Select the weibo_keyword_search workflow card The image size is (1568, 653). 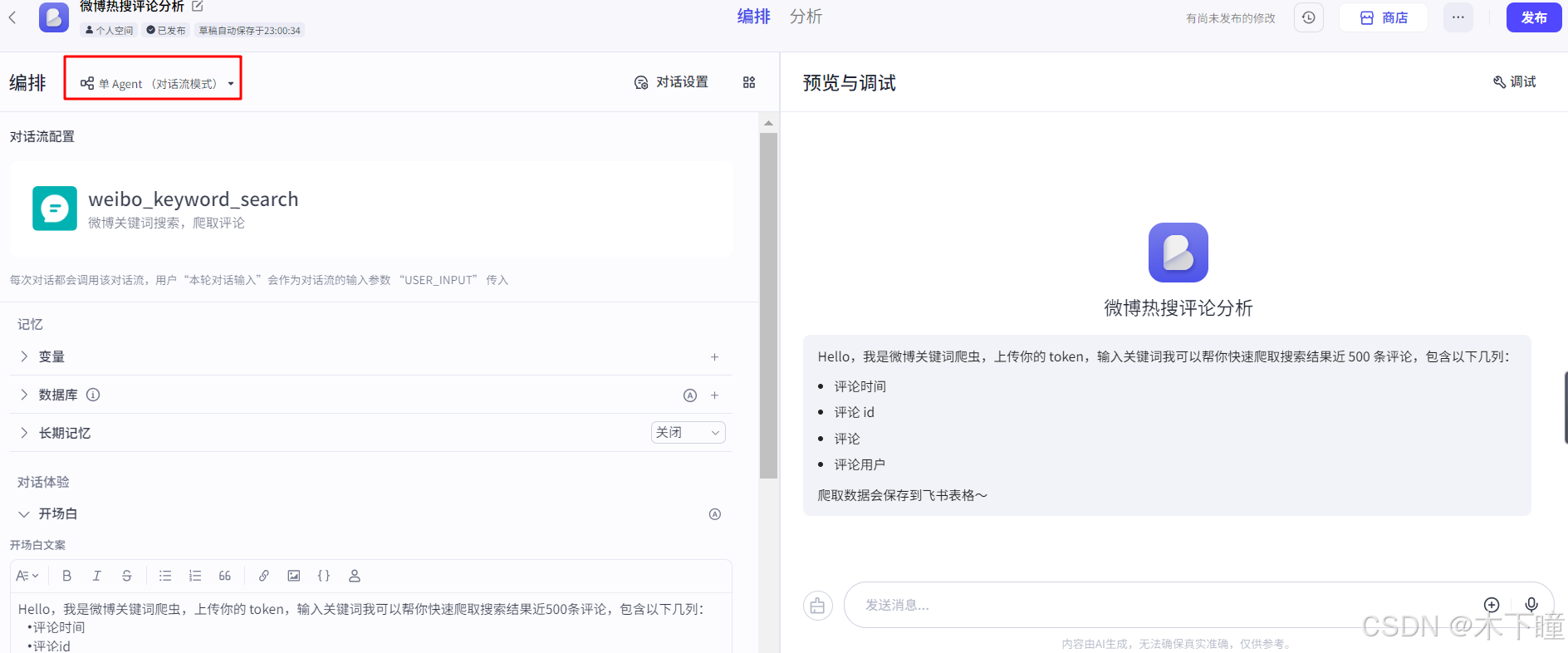tap(371, 209)
